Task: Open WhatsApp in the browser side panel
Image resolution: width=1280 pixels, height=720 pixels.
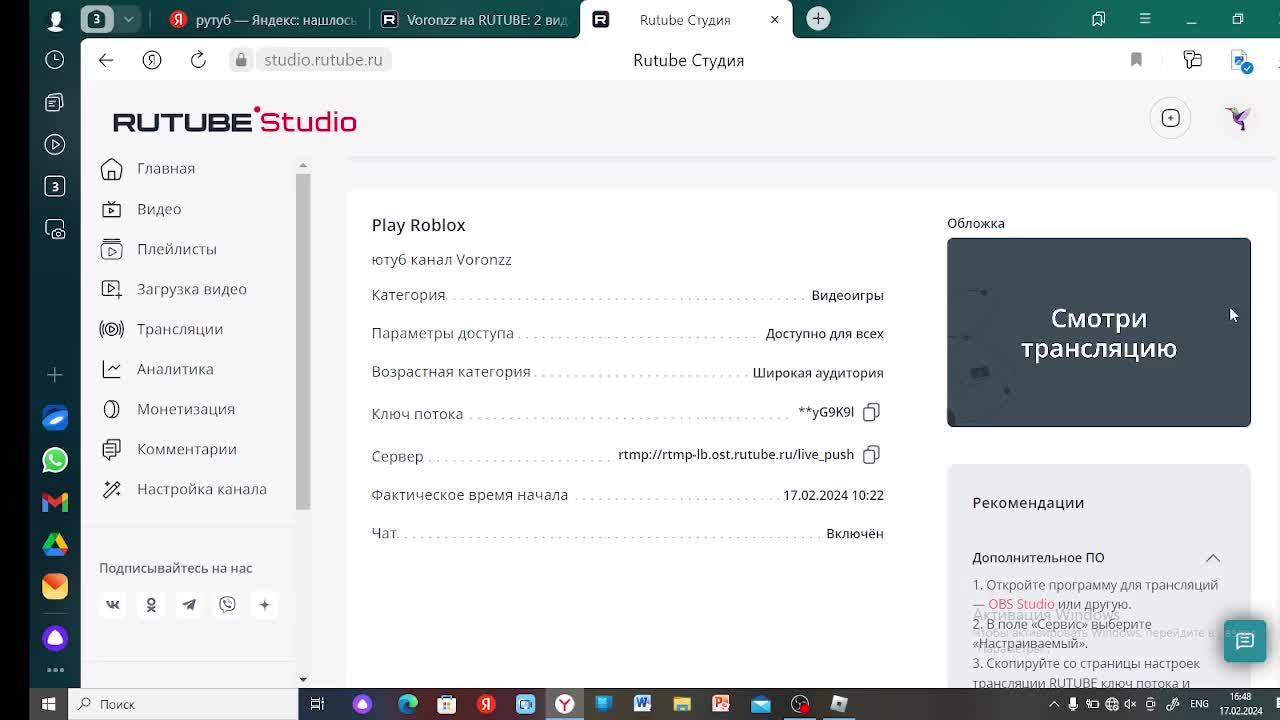Action: 55,460
